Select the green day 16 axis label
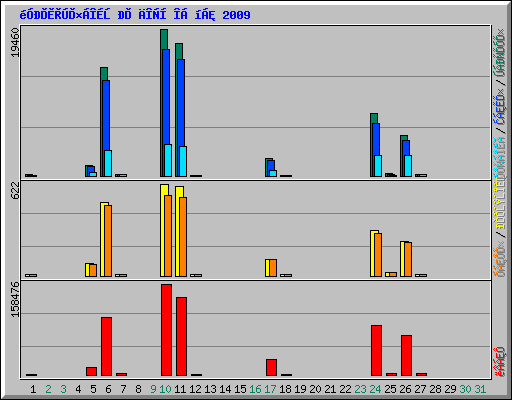Screen dimensions: 512x400 click(255, 389)
